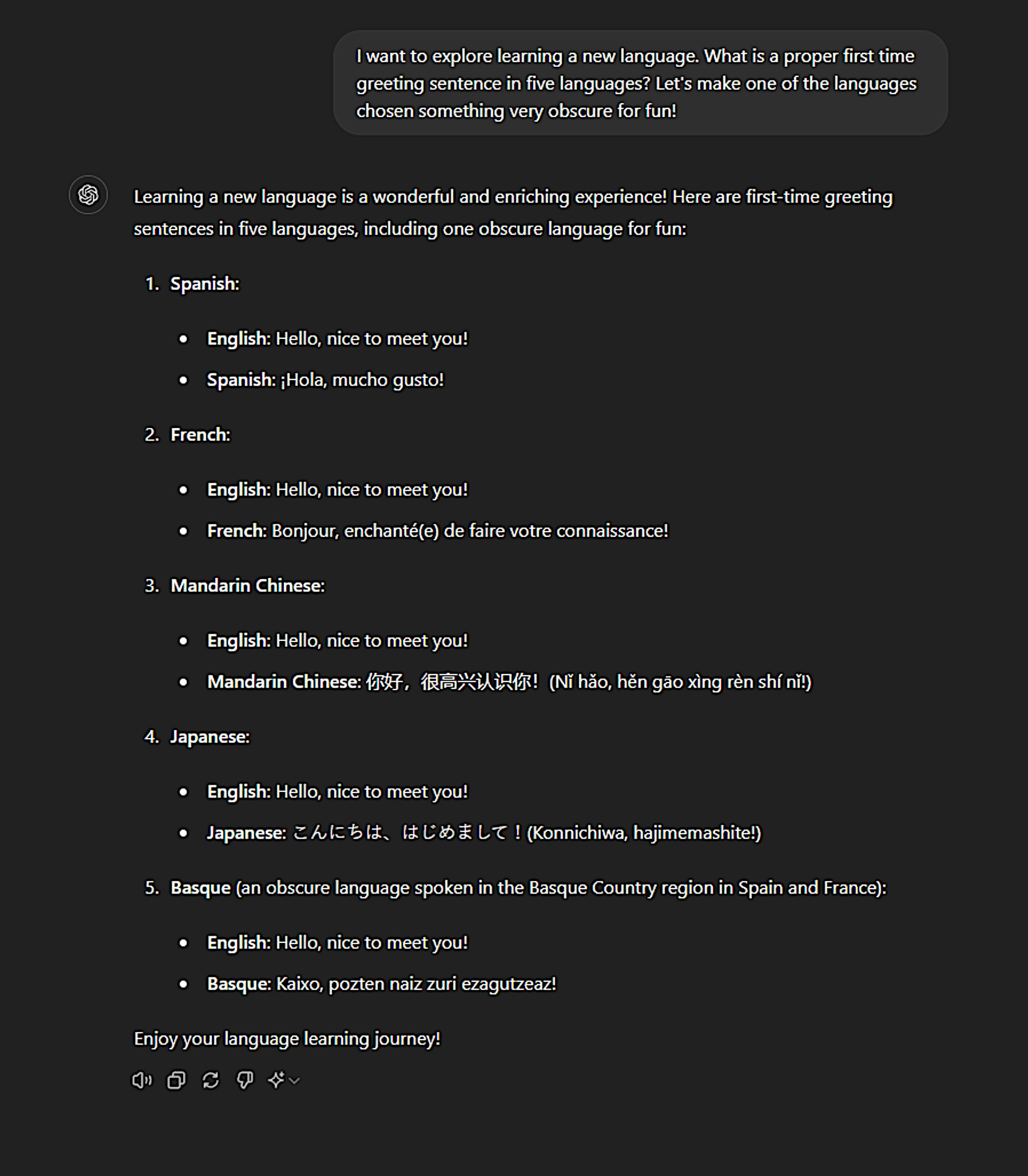Click the sparkle model switcher icon
Screen dimensions: 1028x1176
pyautogui.click(x=276, y=1080)
